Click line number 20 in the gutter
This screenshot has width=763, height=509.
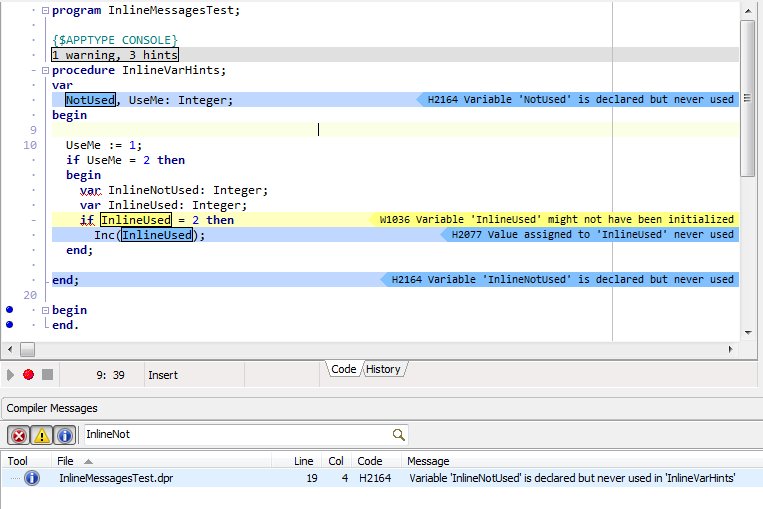click(30, 295)
